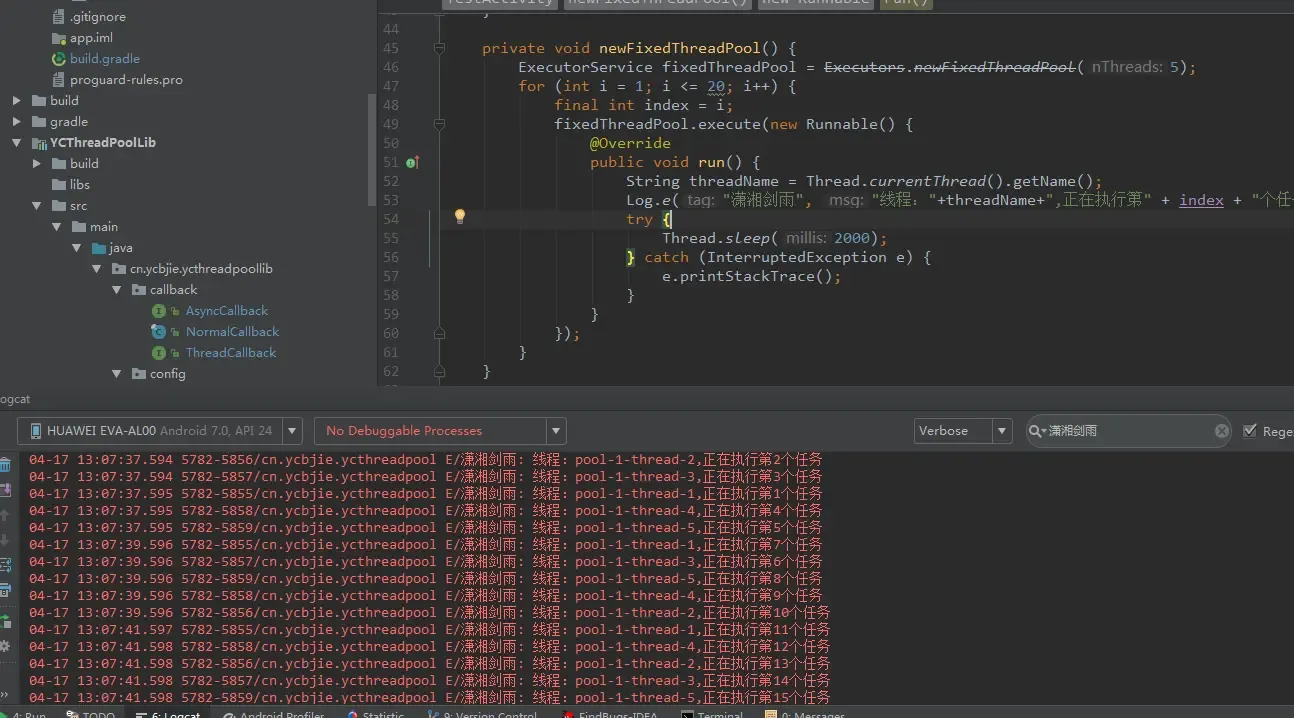1294x718 pixels.
Task: Open the Version Control tool tab
Action: point(487,714)
